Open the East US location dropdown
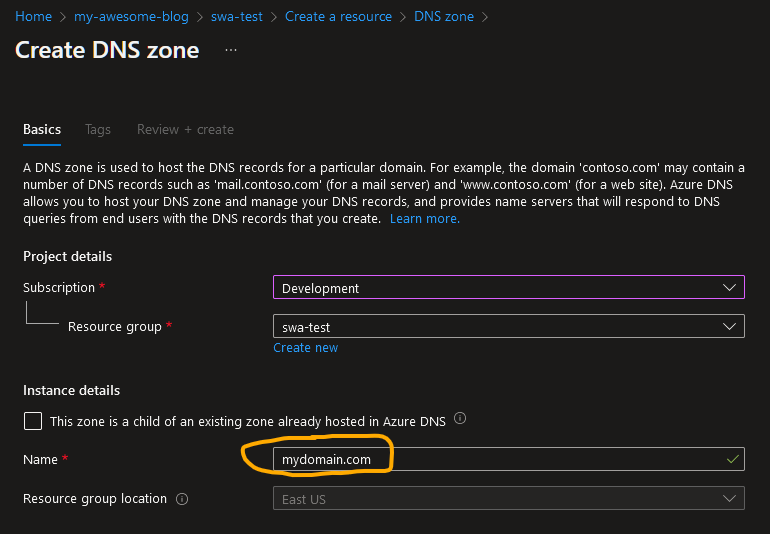Viewport: 770px width, 534px height. (x=509, y=499)
